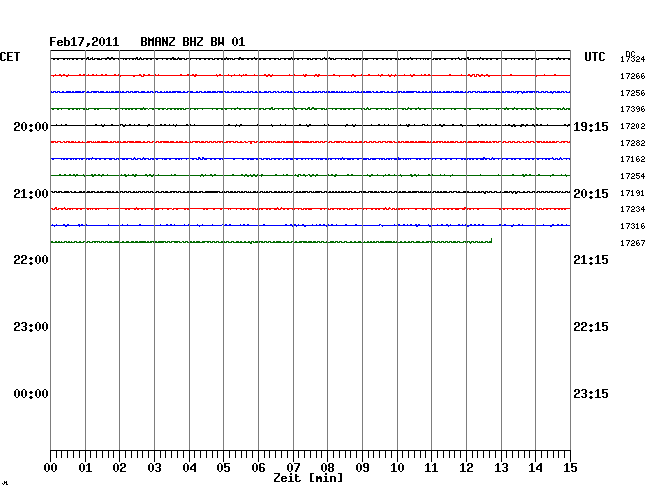Click the 01 minute axis label
Viewport: 650px width, 494px height.
coord(85,468)
